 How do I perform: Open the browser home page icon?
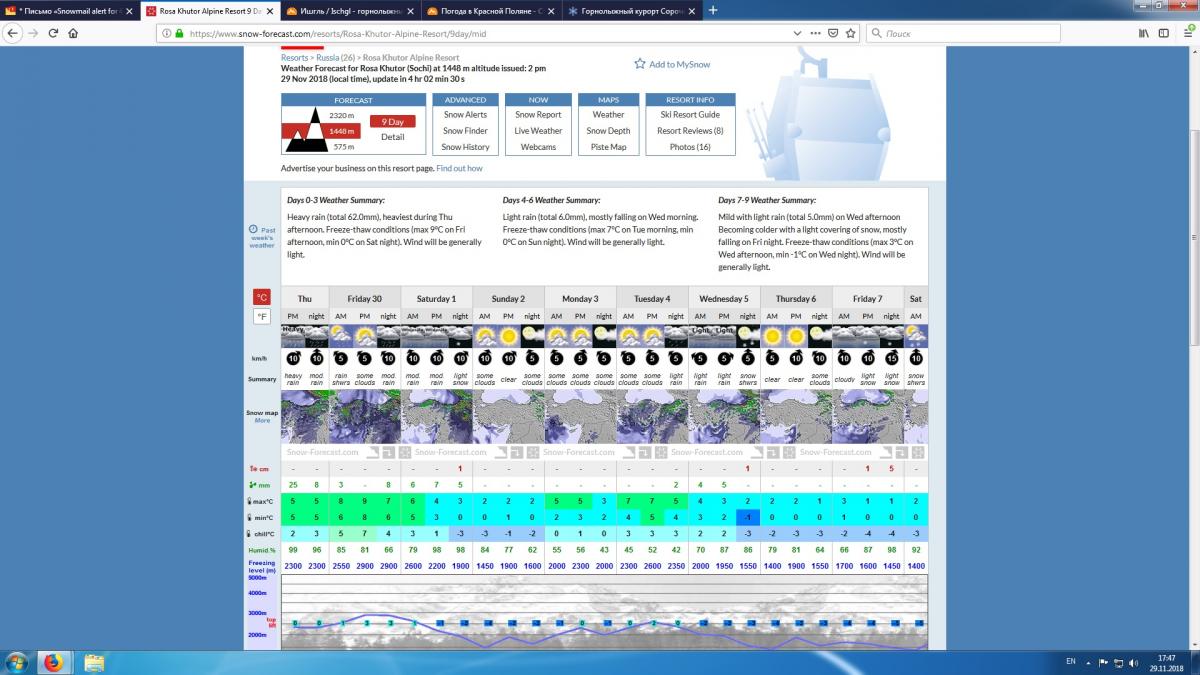(x=73, y=33)
